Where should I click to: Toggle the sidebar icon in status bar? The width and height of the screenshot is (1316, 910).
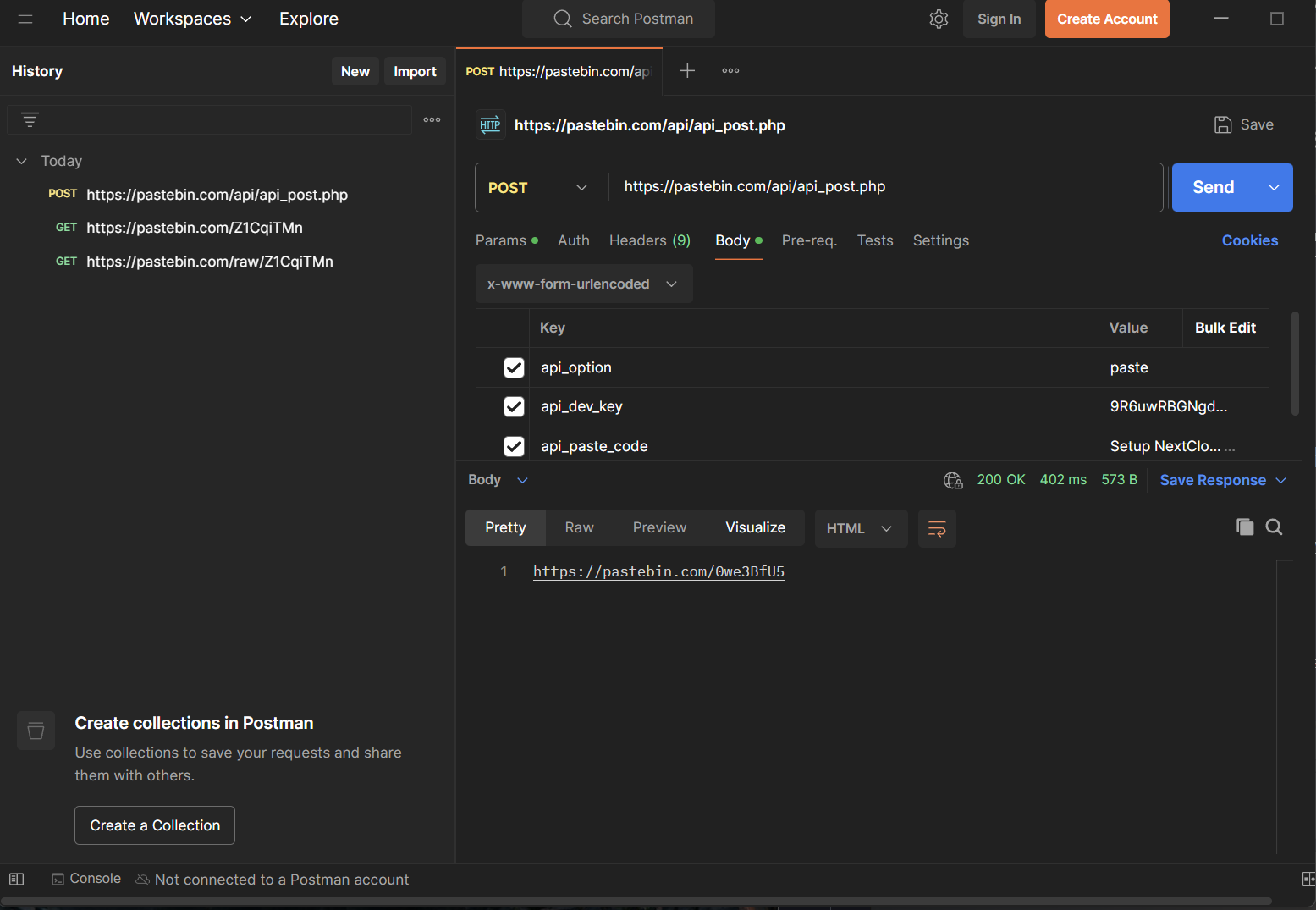coord(16,880)
